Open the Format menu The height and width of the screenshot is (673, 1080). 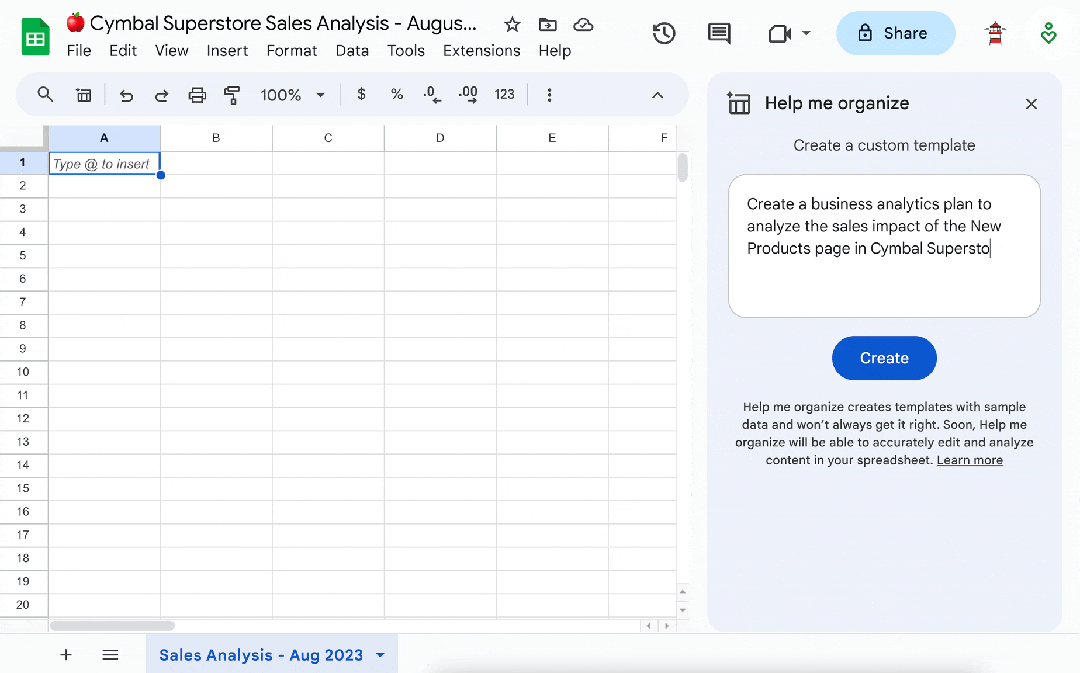click(292, 50)
